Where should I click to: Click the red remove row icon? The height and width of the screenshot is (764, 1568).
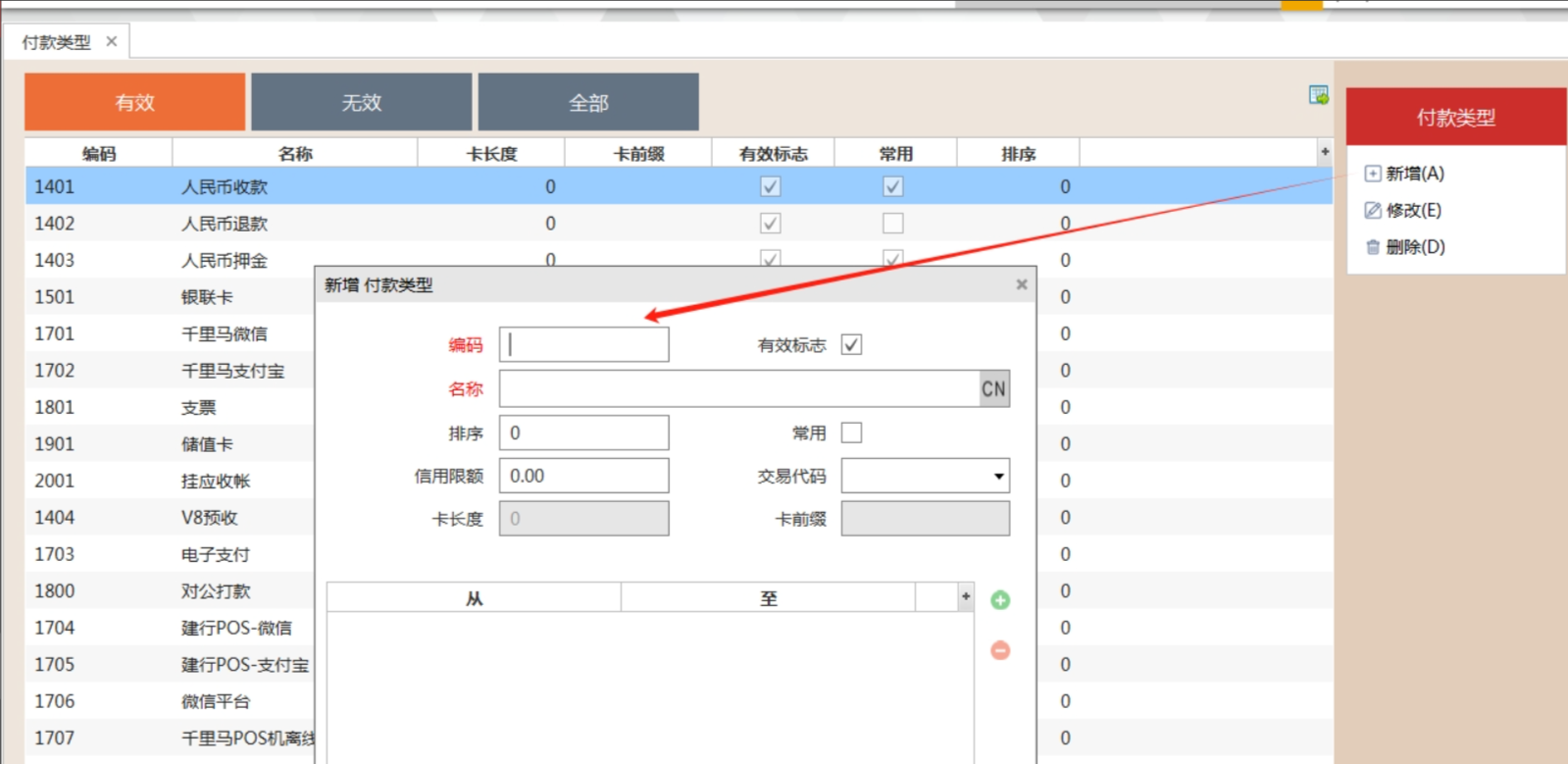pyautogui.click(x=999, y=650)
